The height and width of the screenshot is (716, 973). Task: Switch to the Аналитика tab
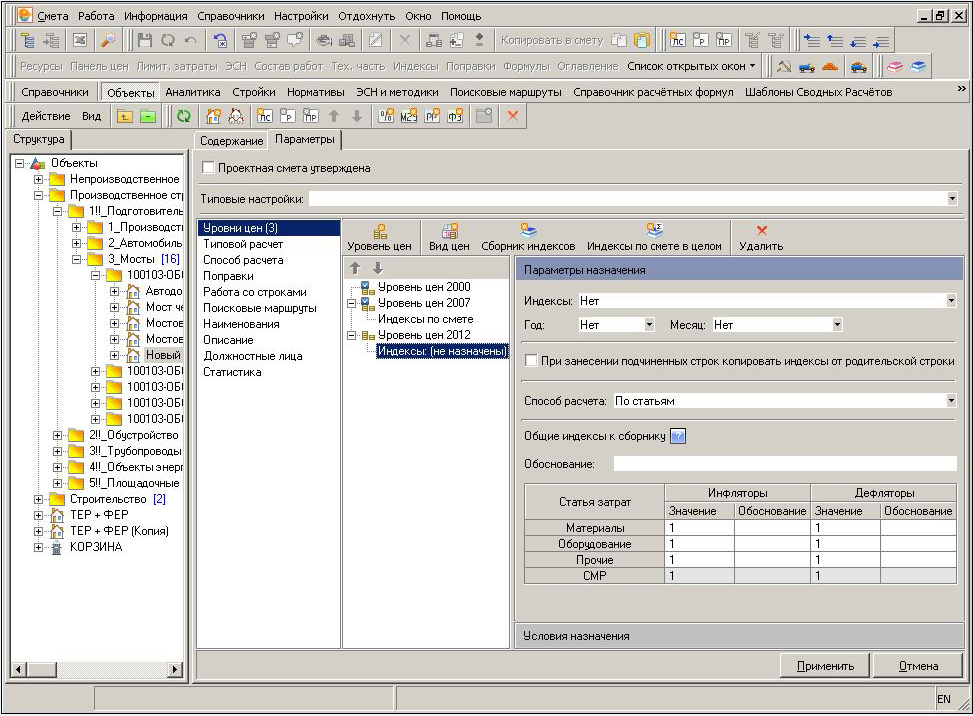193,92
